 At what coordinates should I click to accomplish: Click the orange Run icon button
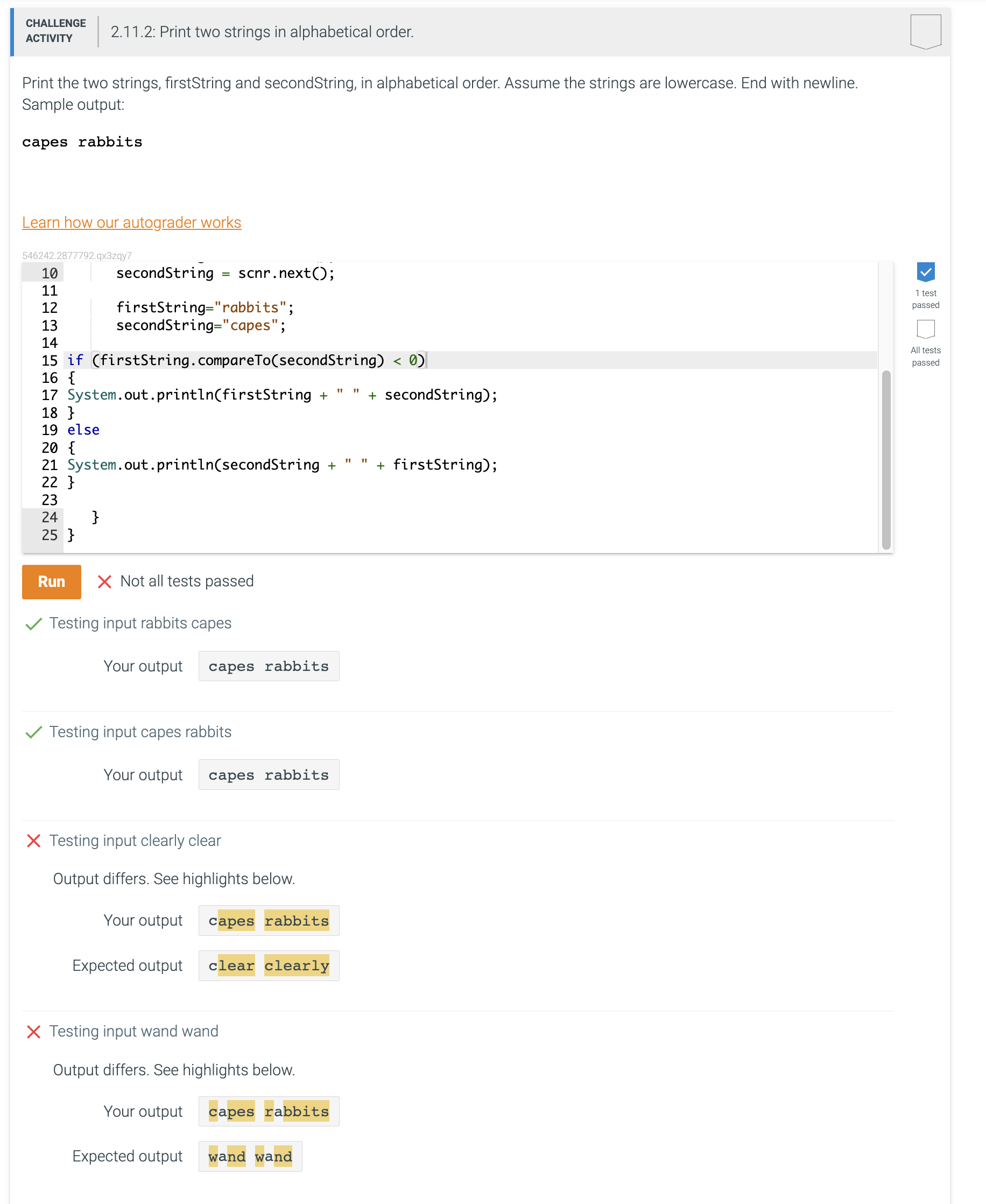51,582
